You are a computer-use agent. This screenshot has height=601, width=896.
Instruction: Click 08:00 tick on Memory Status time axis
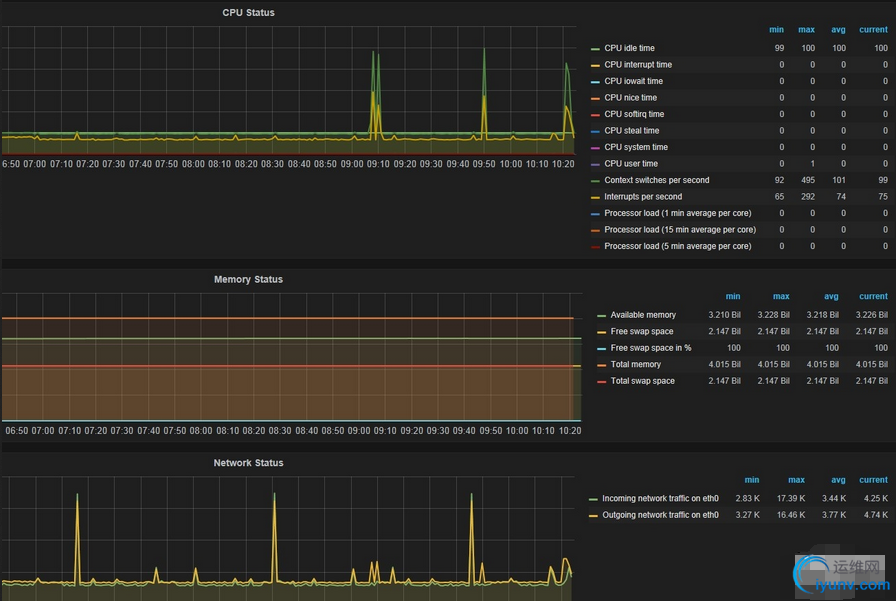(x=201, y=431)
